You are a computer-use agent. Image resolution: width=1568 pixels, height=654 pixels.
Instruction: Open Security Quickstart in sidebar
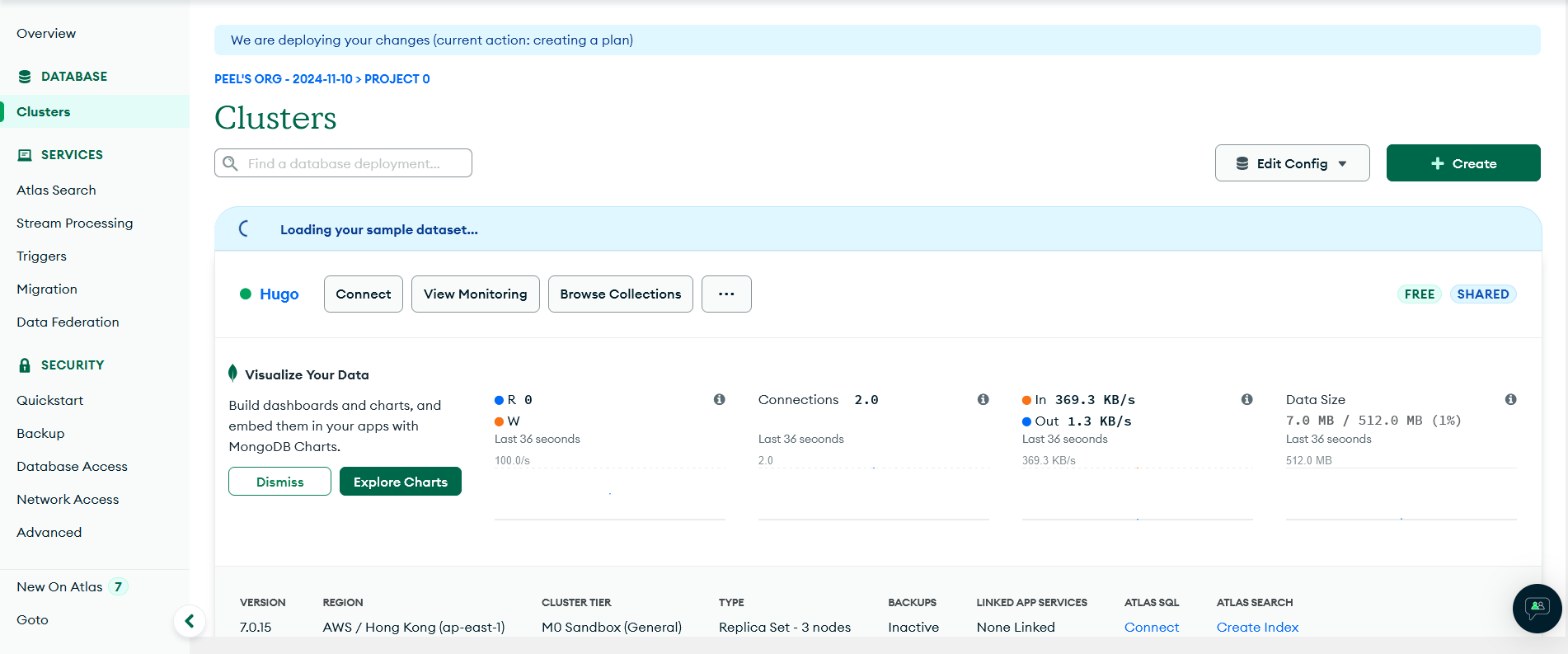[49, 400]
